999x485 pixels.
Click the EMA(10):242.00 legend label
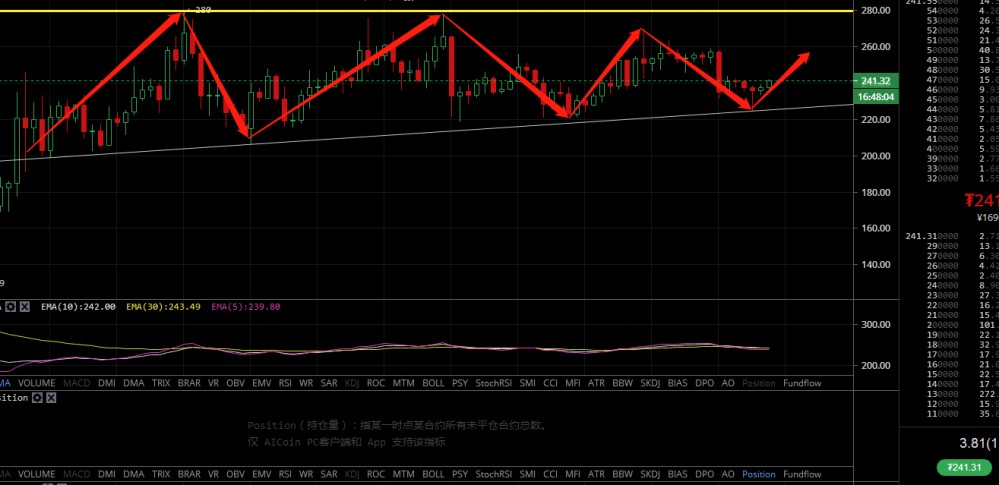point(78,307)
